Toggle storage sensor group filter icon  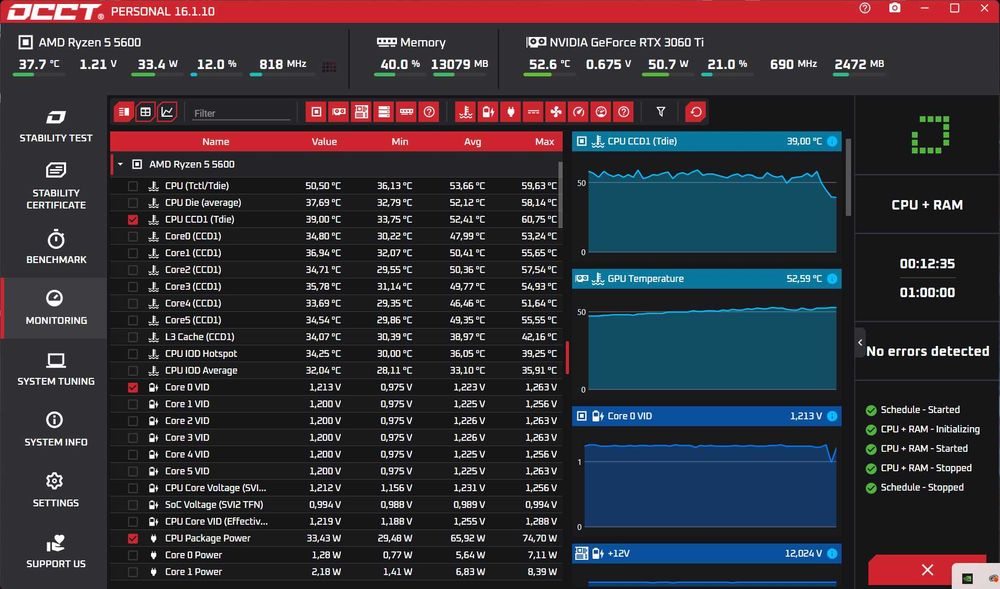384,112
